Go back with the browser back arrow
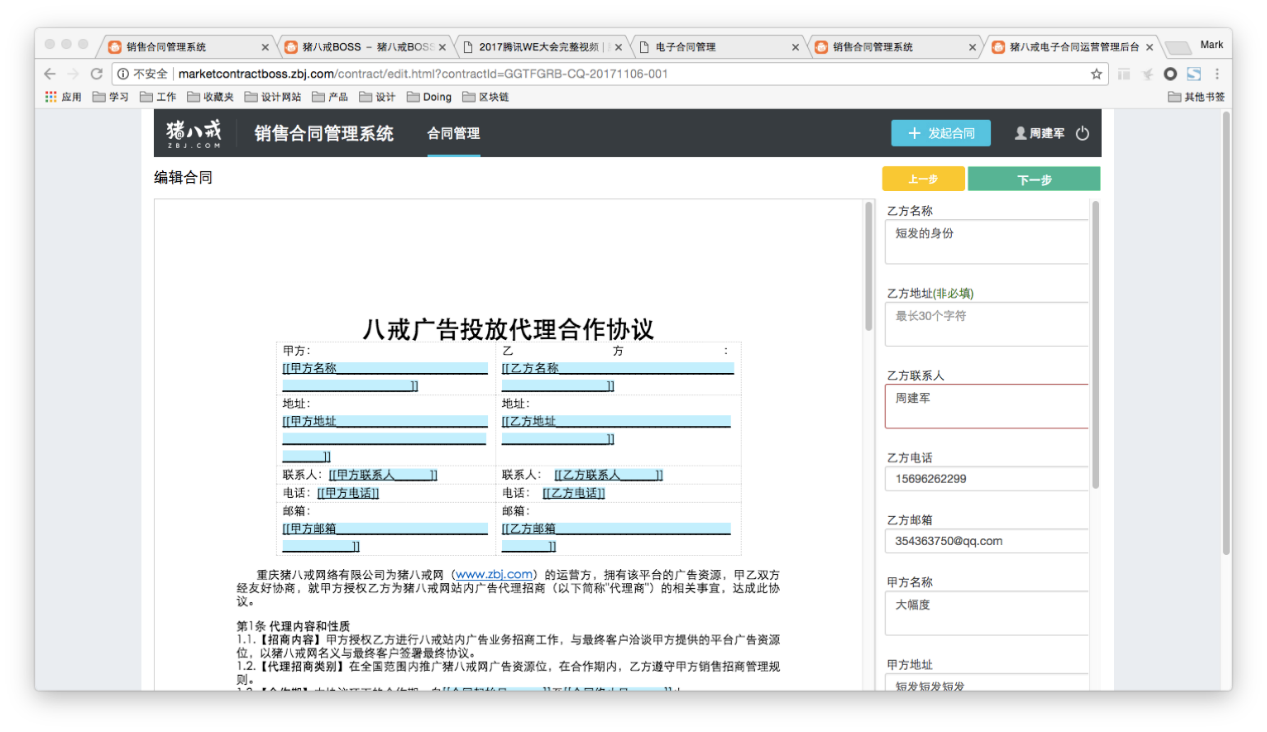 pos(50,74)
